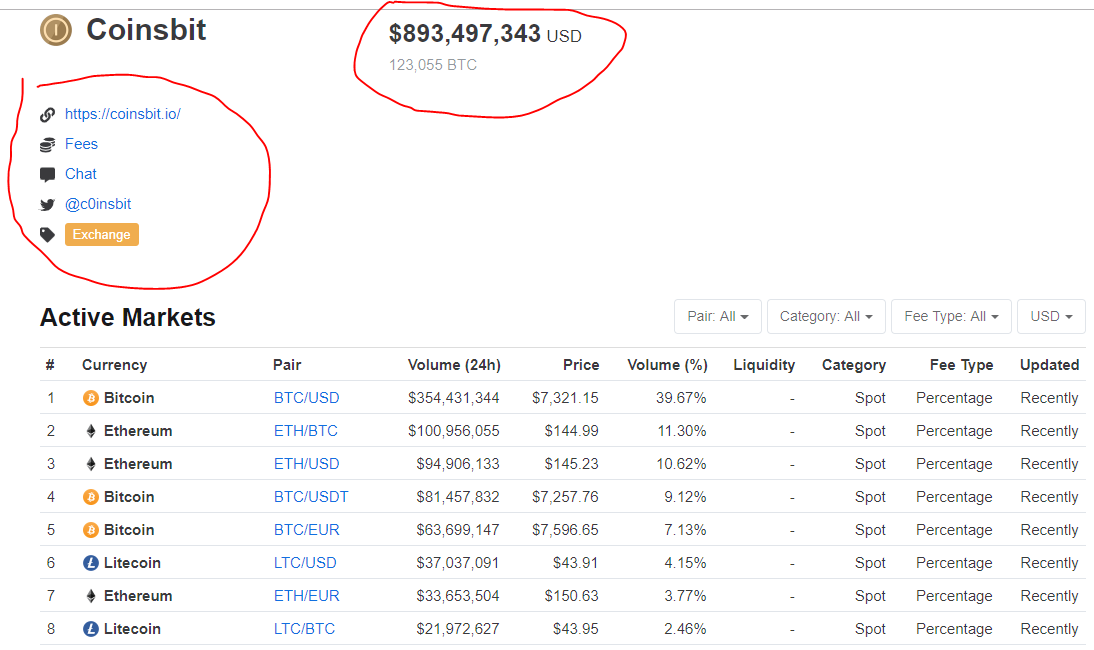The image size is (1094, 650).
Task: Click the Bitcoin icon in the BTC/USDT row
Action: click(x=91, y=497)
